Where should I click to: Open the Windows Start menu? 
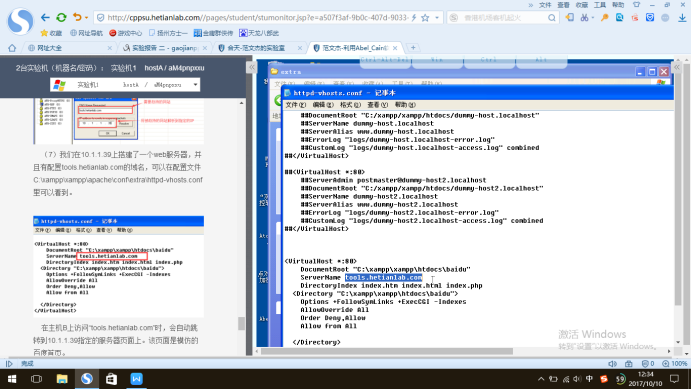(12, 379)
